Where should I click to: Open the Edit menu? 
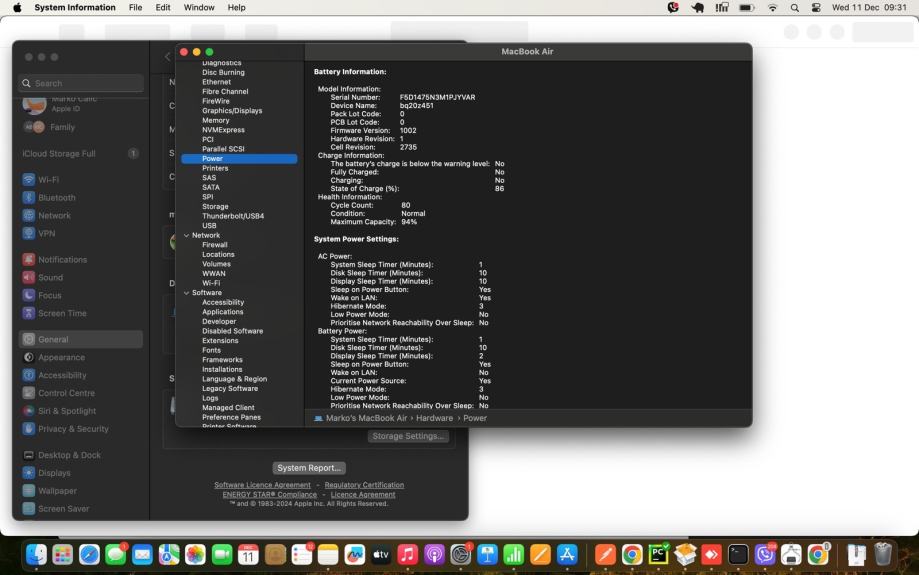[x=163, y=8]
